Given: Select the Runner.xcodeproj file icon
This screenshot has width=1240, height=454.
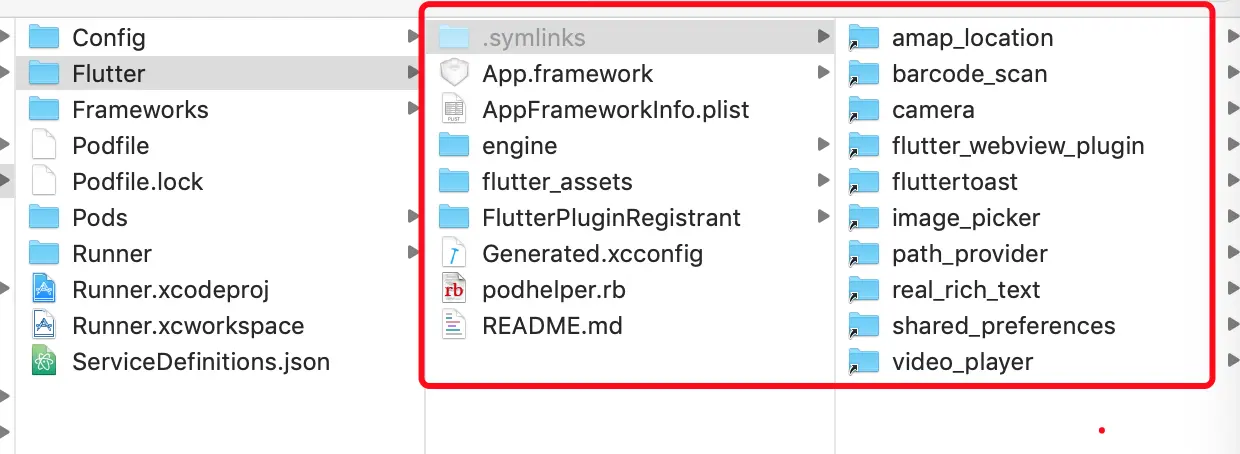Looking at the screenshot, I should [44, 290].
